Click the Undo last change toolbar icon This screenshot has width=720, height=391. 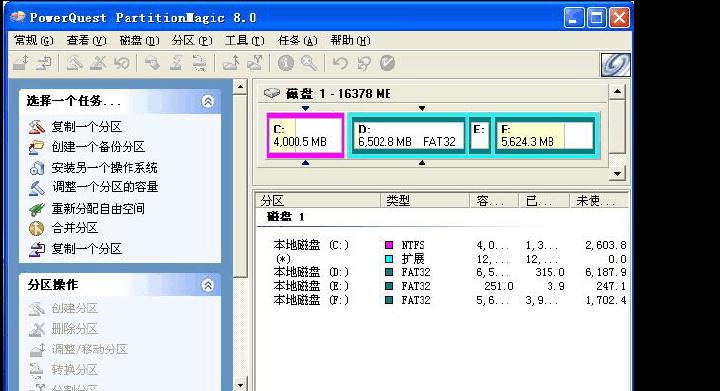[x=340, y=62]
